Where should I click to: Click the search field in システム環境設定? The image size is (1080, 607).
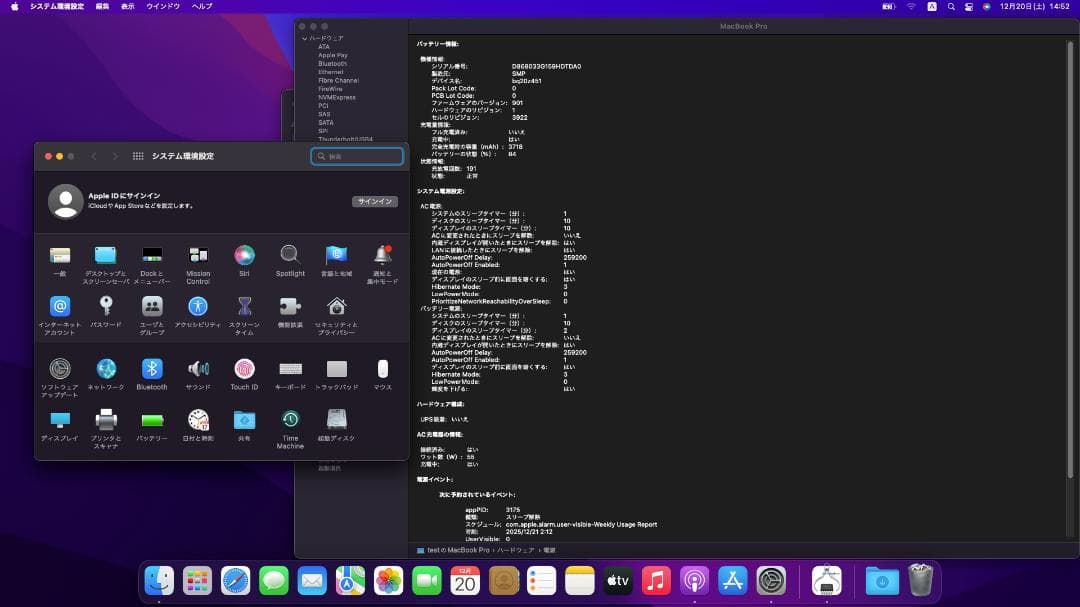tap(357, 156)
